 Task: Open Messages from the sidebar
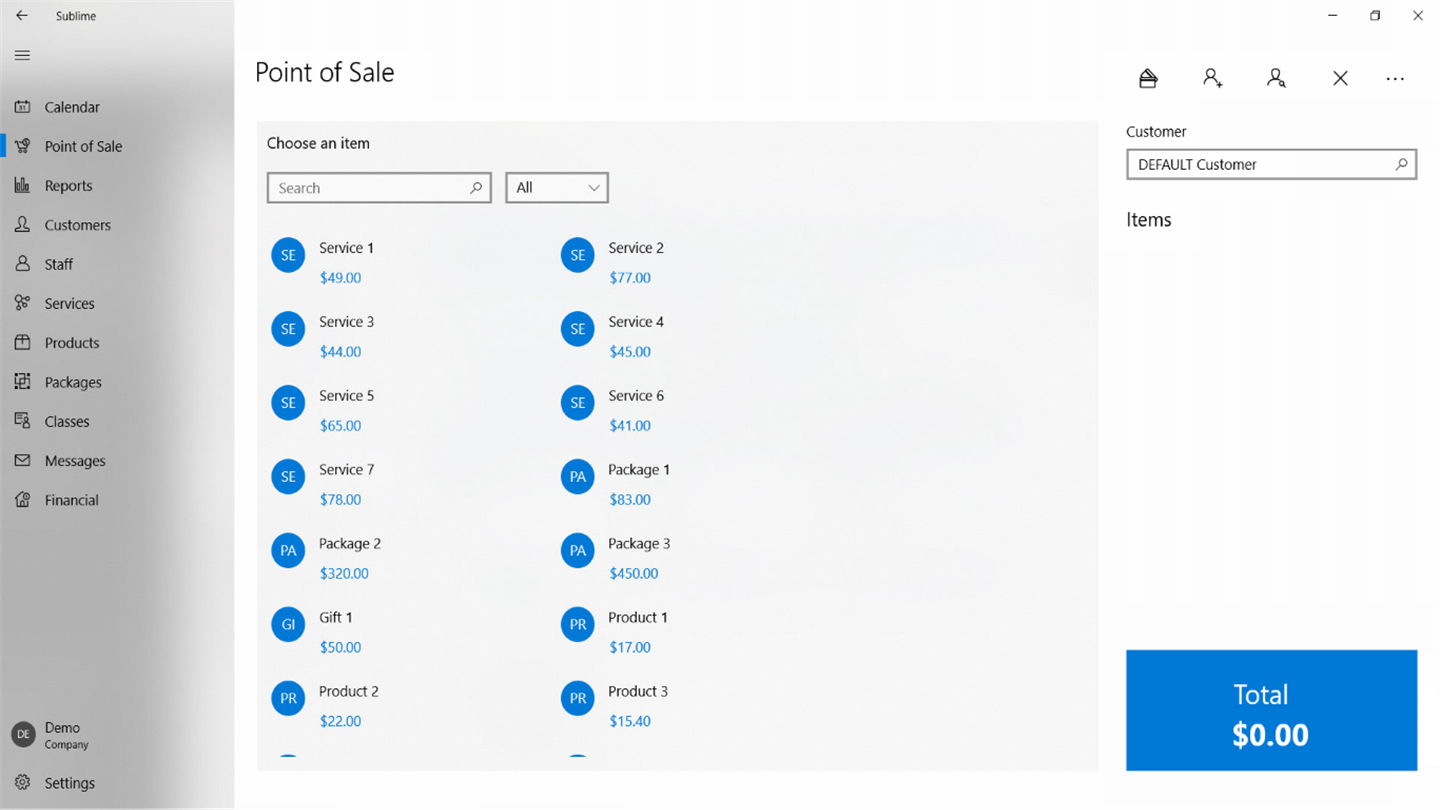pos(74,461)
